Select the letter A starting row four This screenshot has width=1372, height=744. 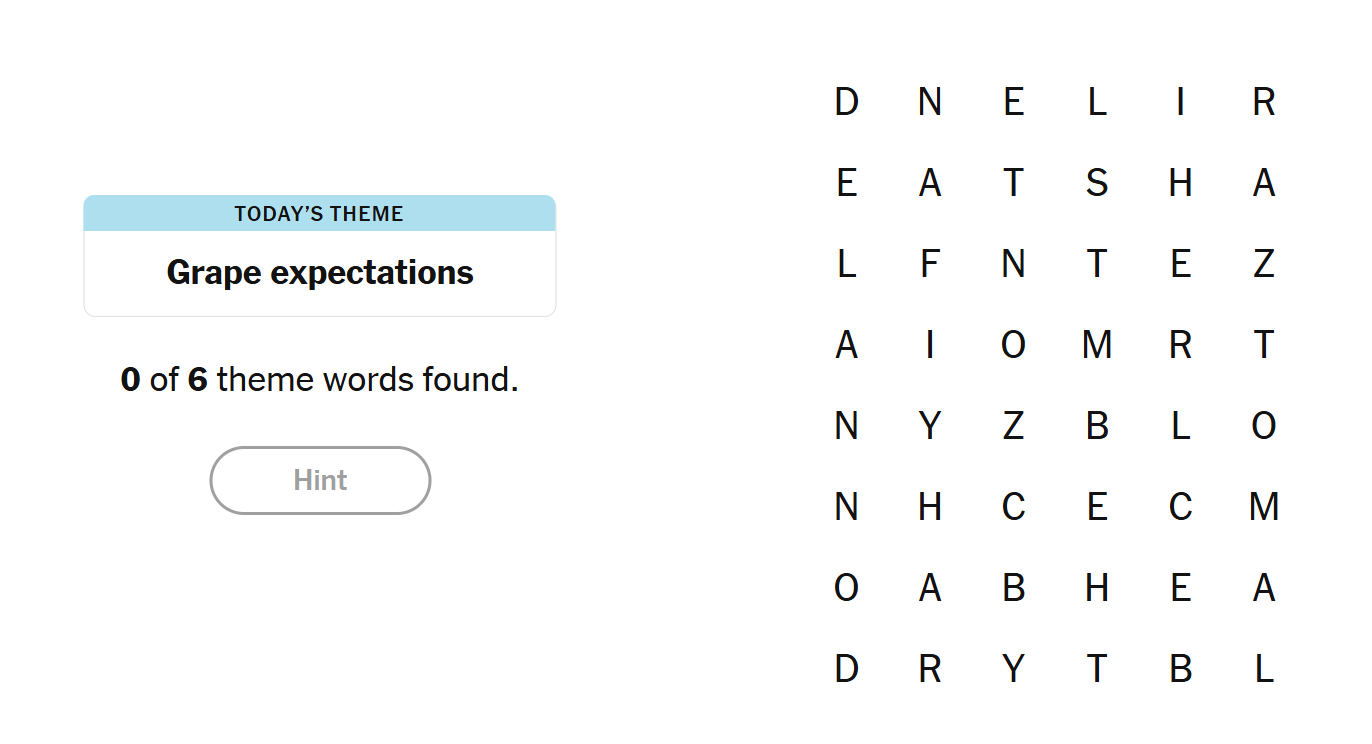coord(846,344)
